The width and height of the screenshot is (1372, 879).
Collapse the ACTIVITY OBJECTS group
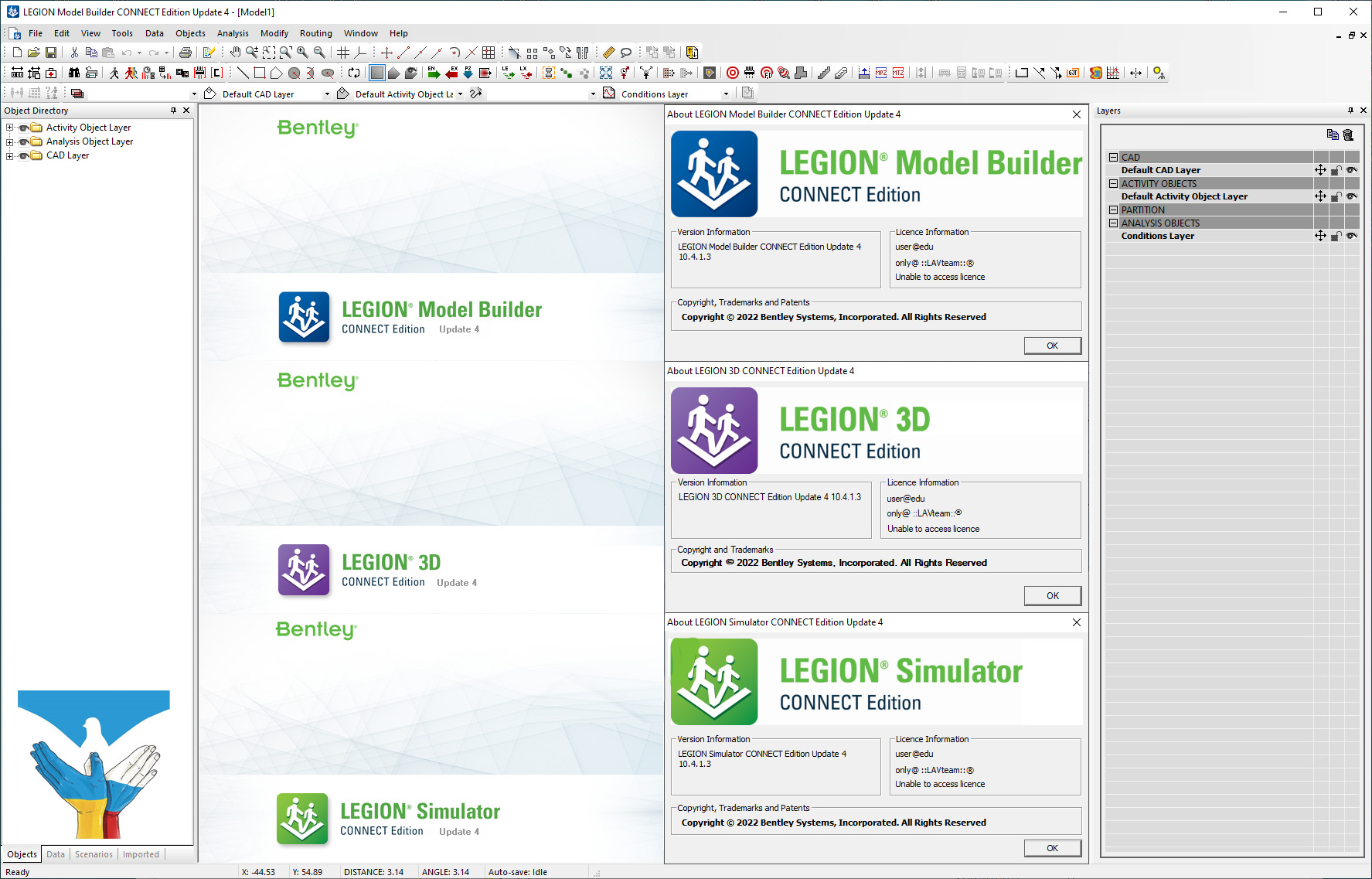click(1113, 183)
